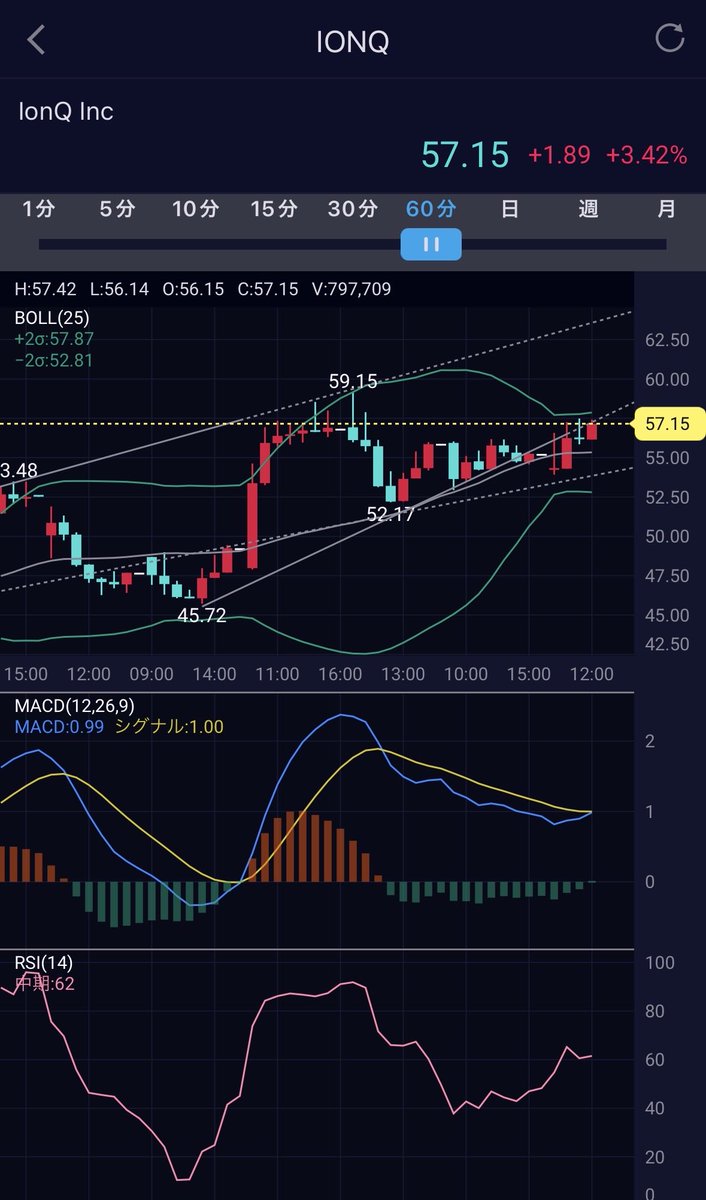Image resolution: width=706 pixels, height=1200 pixels.
Task: Click the yellow 57.15 current price tag
Action: point(670,424)
